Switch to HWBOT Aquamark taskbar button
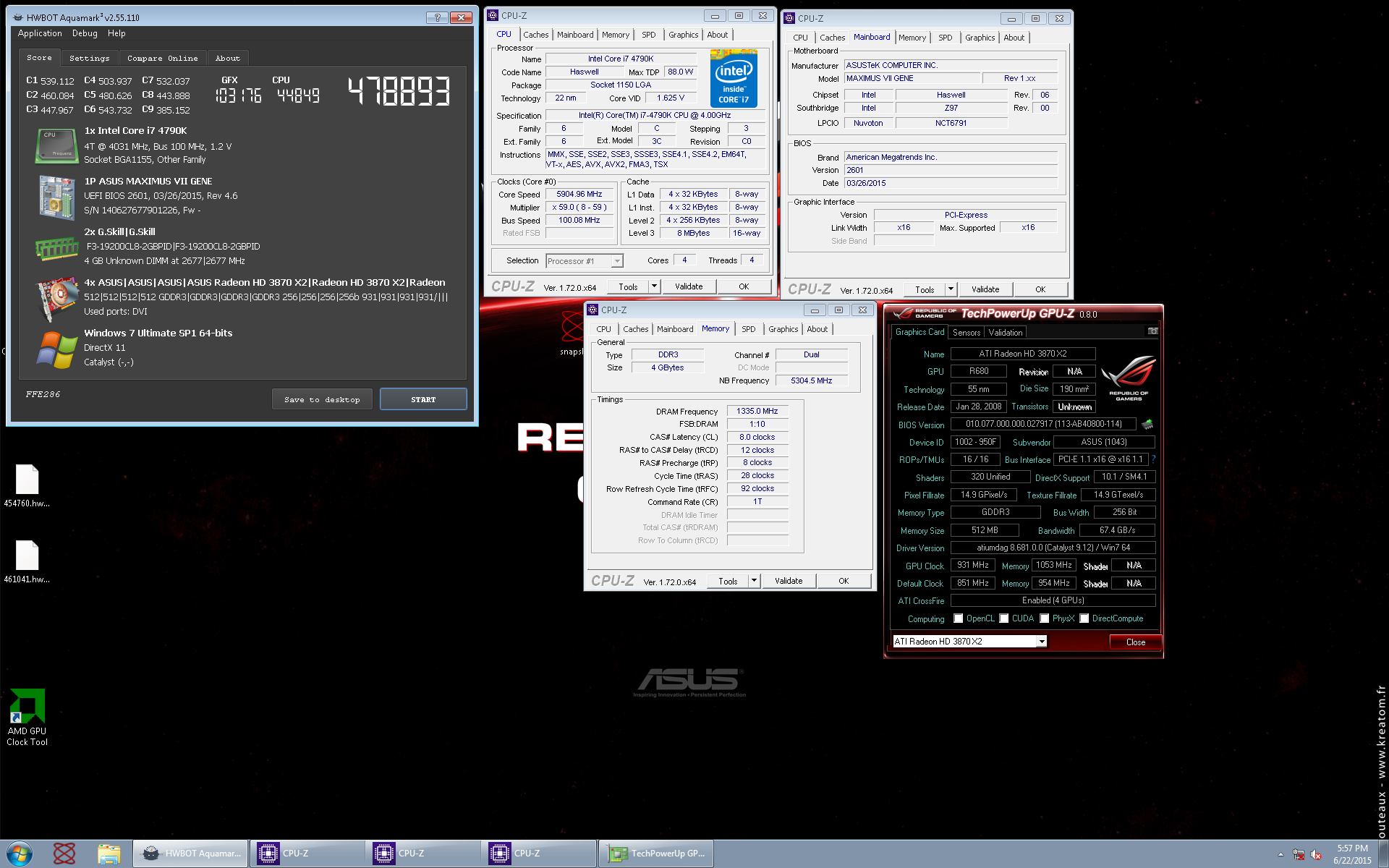The image size is (1389, 868). (x=191, y=854)
